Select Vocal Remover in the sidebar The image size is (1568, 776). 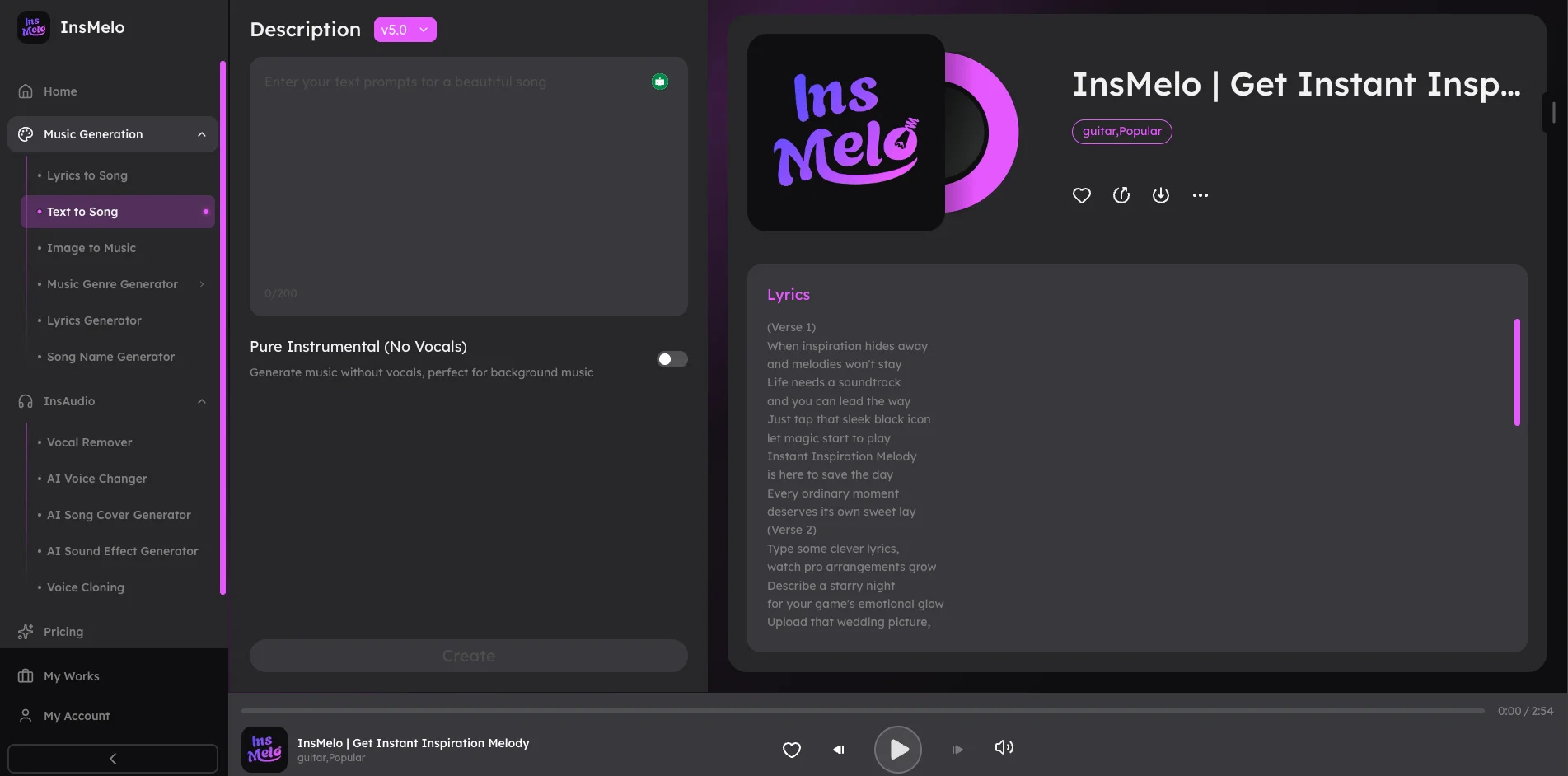(89, 442)
